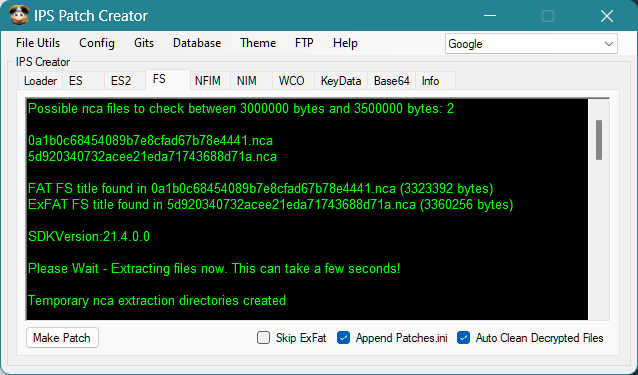
Task: Switch to the Base64 tab
Action: tap(391, 81)
